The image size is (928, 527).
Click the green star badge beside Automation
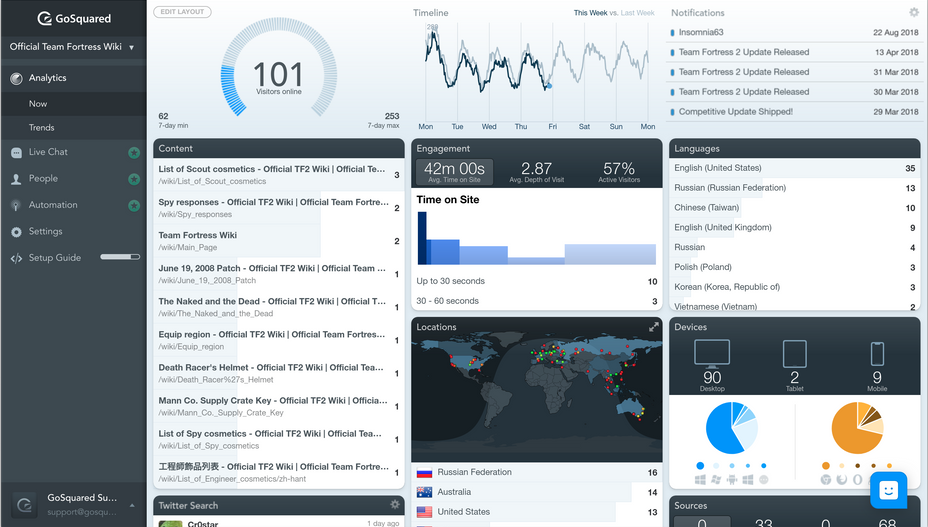[134, 205]
